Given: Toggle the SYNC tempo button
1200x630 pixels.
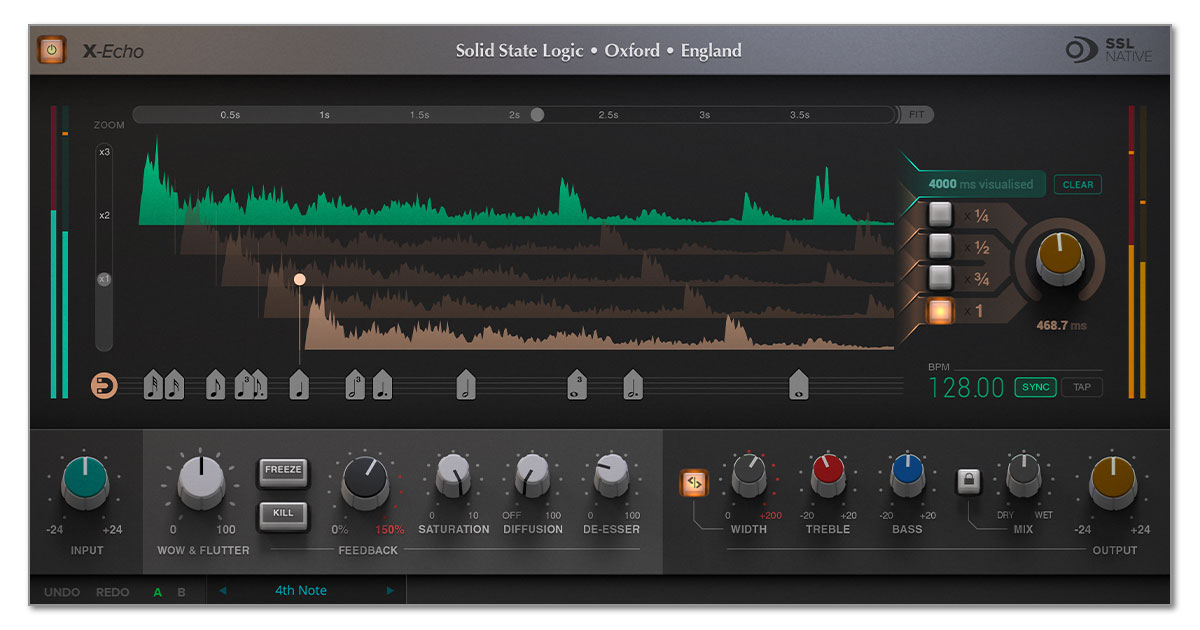Looking at the screenshot, I should 1035,387.
